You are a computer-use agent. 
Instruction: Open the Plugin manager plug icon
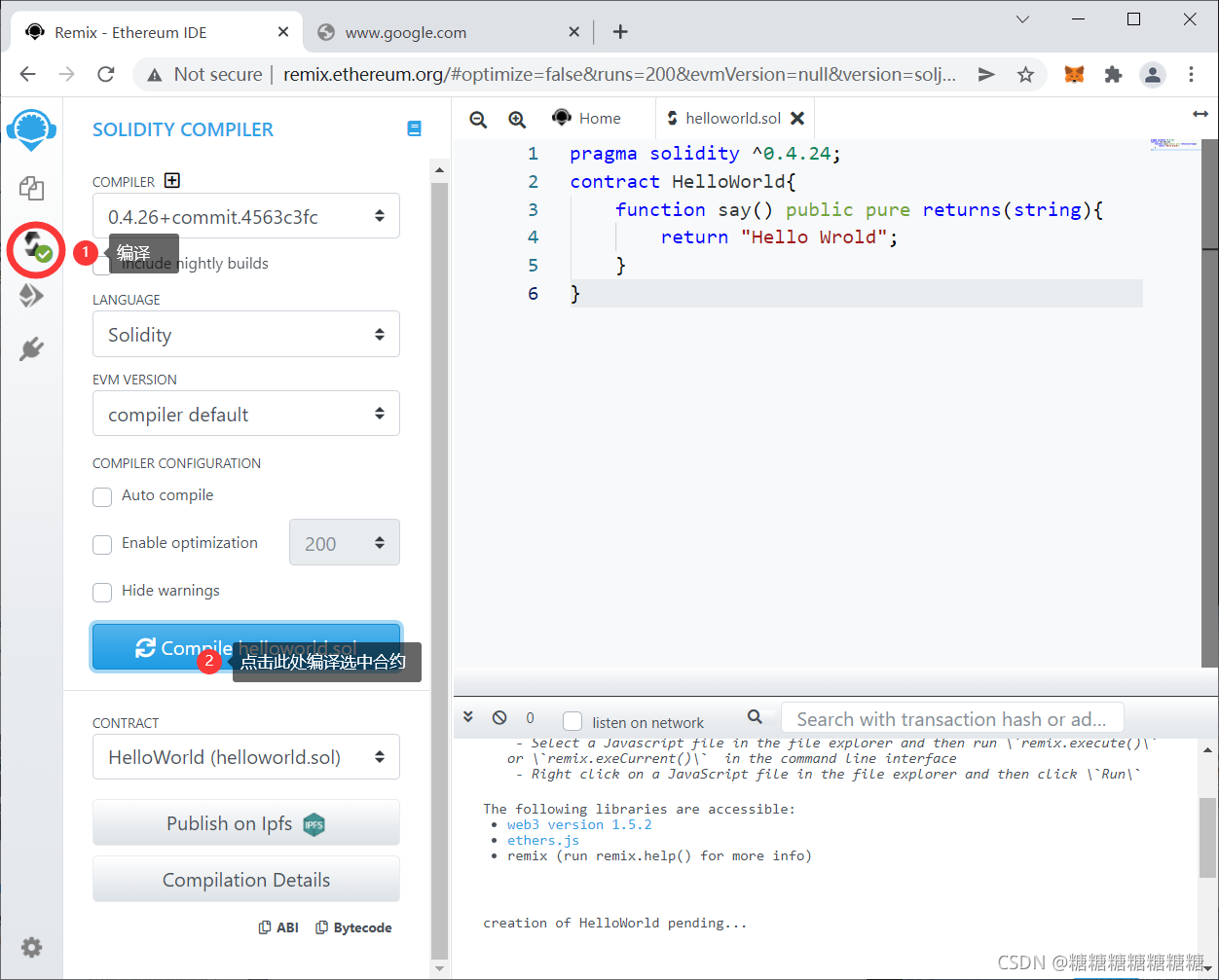(31, 348)
